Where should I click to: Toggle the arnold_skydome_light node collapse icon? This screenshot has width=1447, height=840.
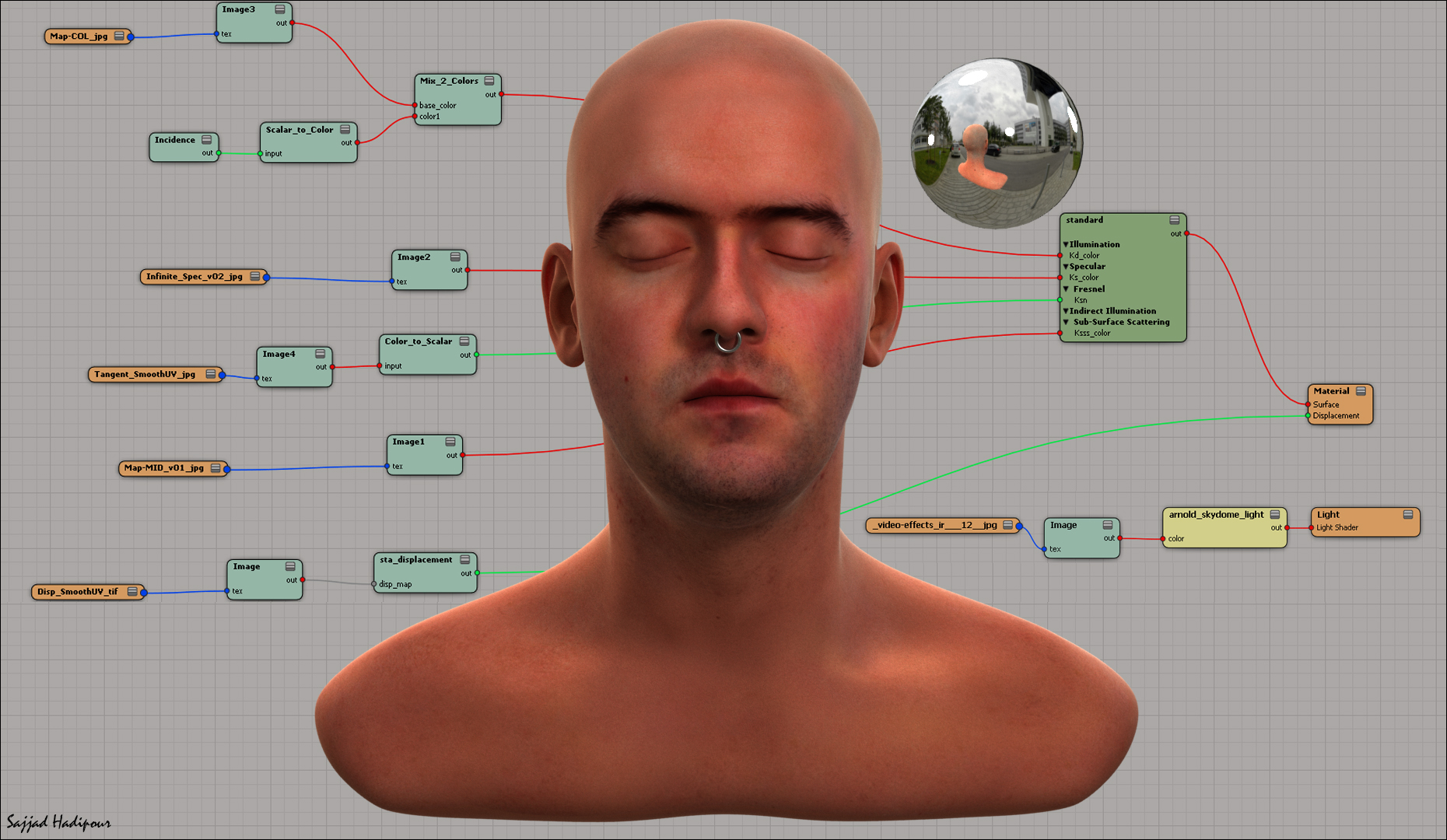coord(1275,515)
